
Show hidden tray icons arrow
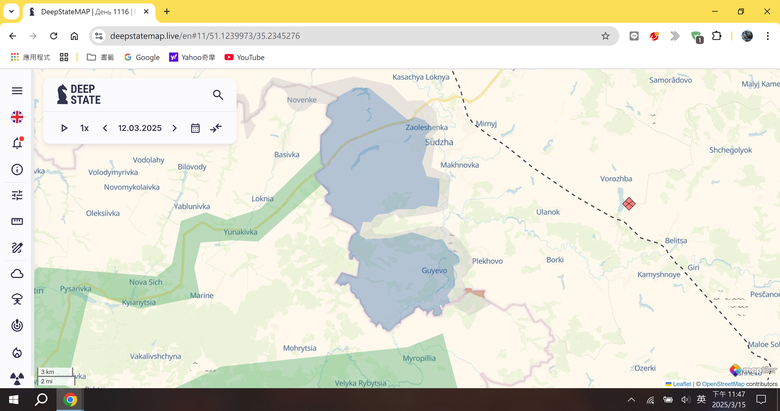click(631, 400)
